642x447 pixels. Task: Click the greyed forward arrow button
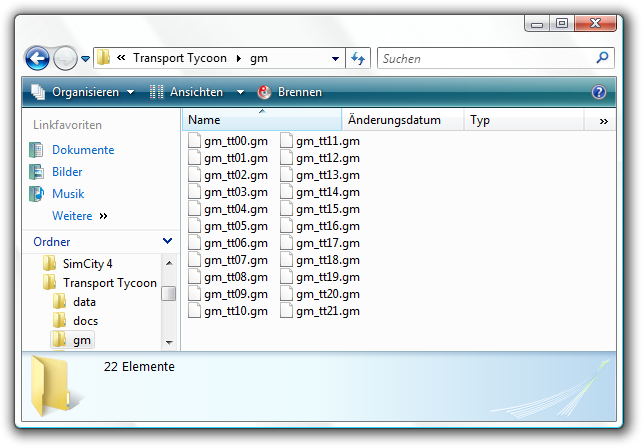click(65, 59)
